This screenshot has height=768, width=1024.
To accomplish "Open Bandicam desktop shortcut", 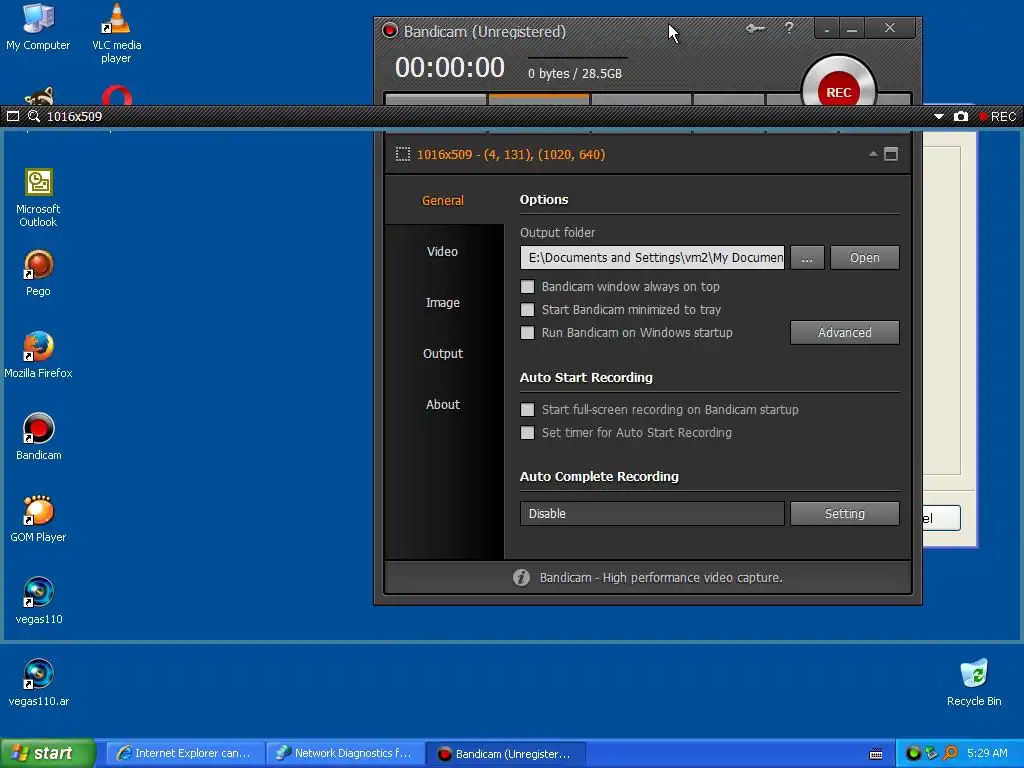I will click(x=39, y=436).
